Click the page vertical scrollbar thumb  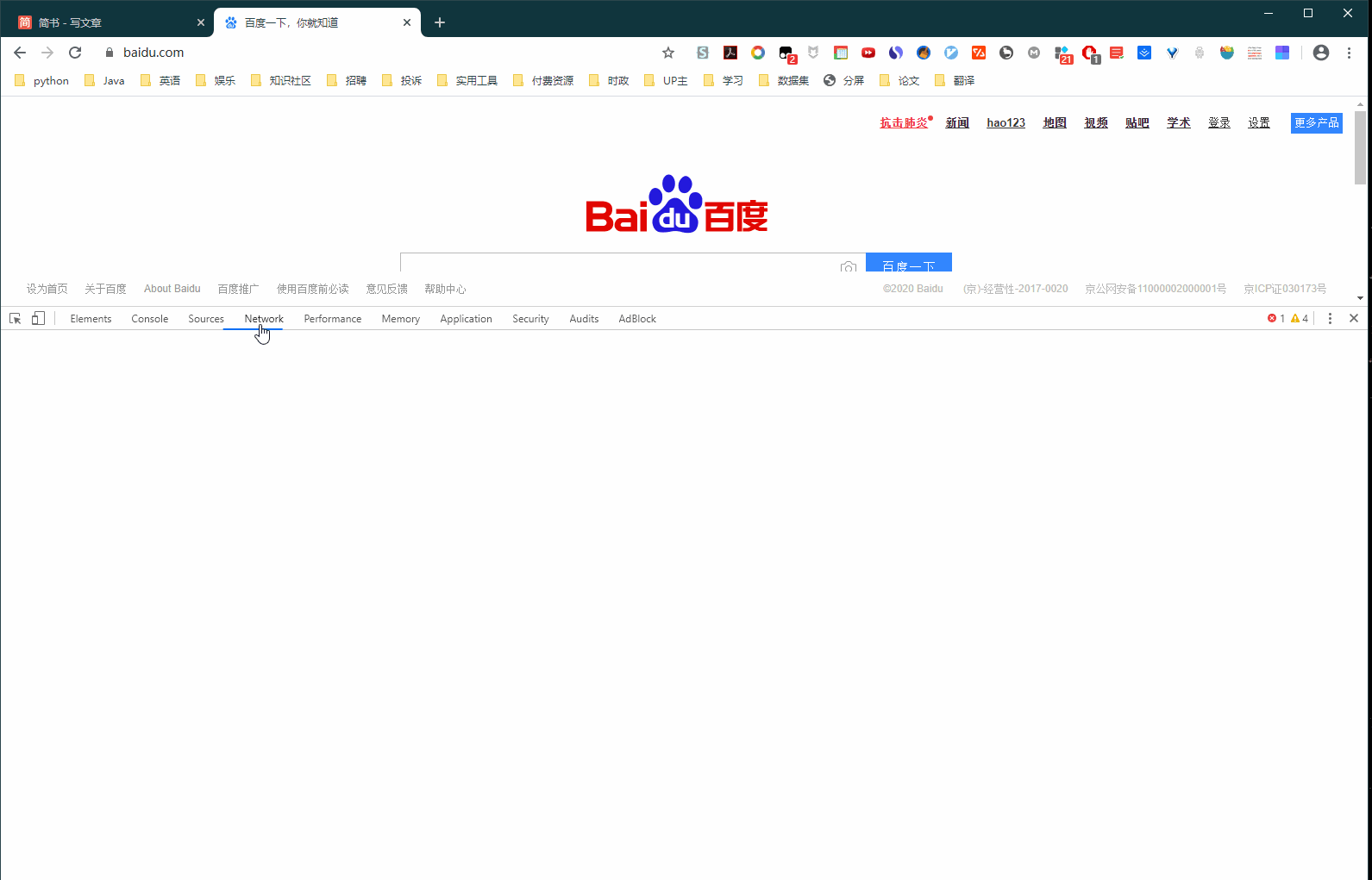(x=1361, y=147)
